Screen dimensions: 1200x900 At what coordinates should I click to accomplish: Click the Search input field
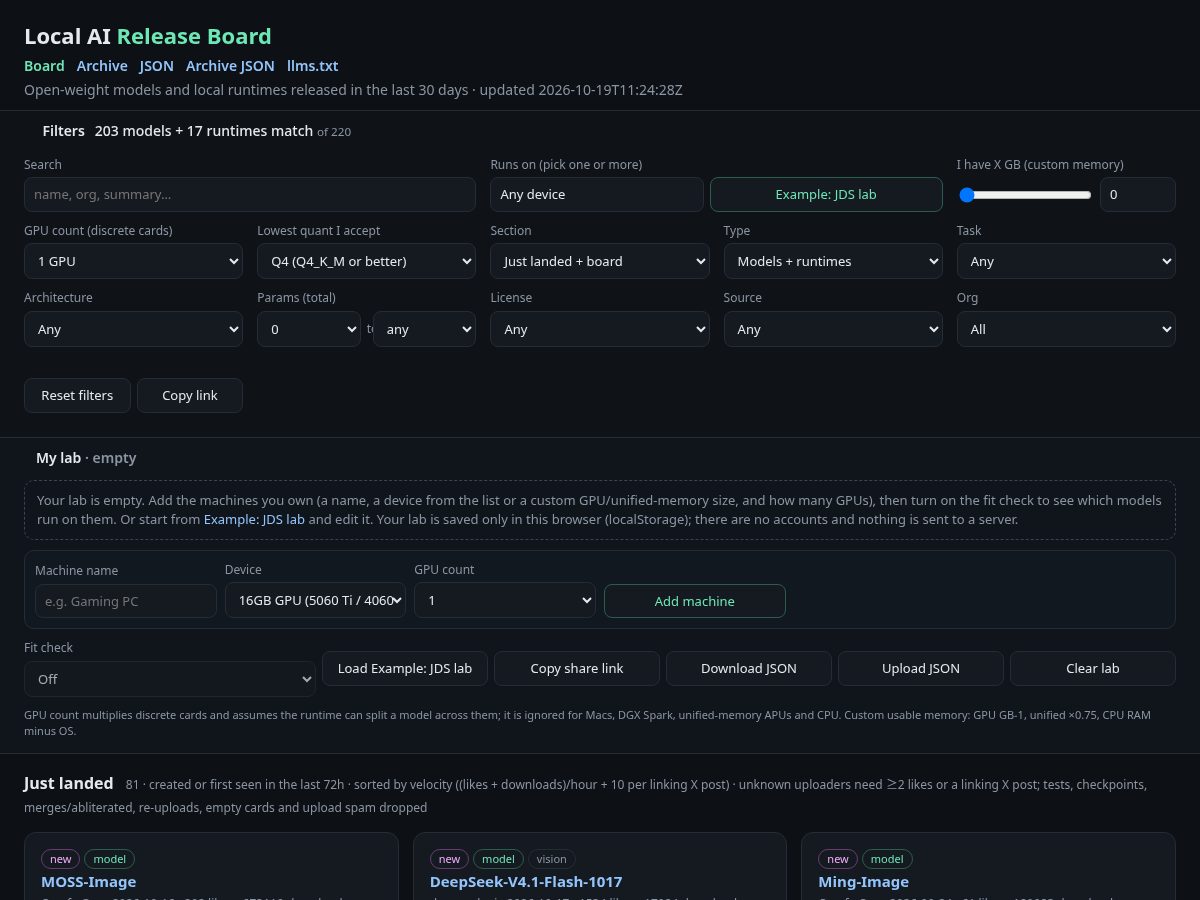(x=250, y=194)
